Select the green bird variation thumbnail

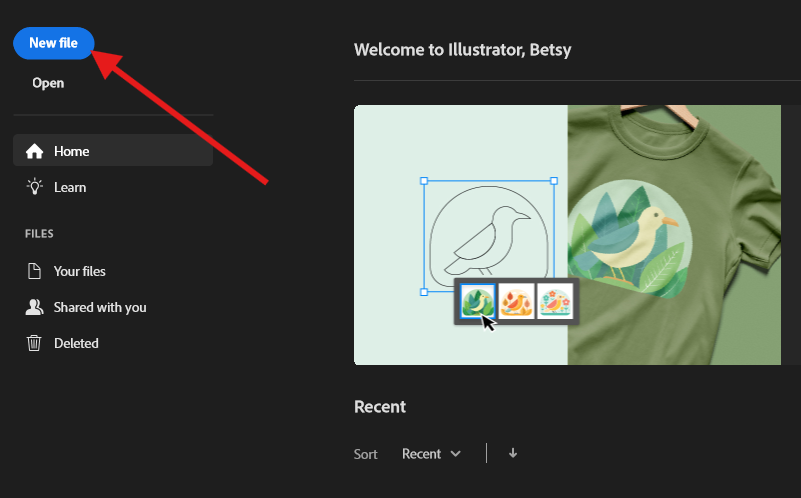478,301
